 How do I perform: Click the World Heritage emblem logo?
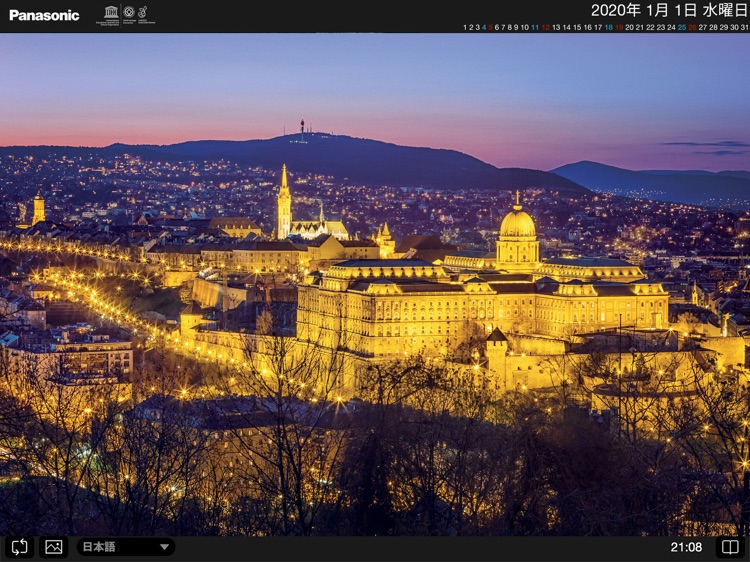point(129,14)
